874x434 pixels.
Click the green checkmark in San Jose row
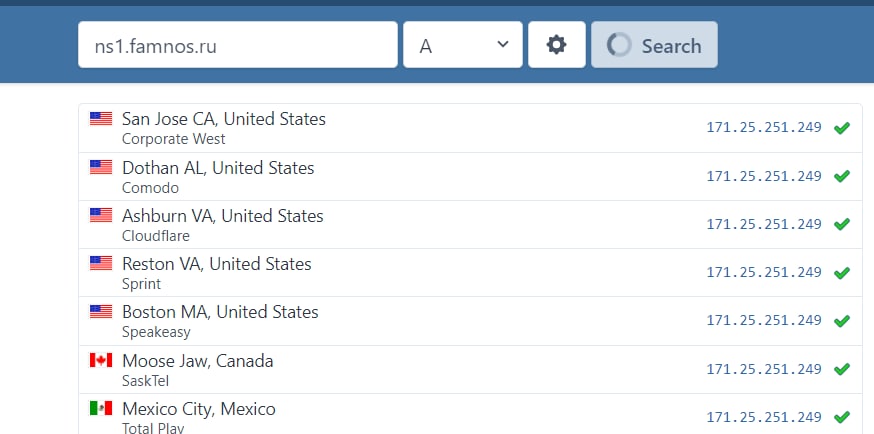[842, 128]
